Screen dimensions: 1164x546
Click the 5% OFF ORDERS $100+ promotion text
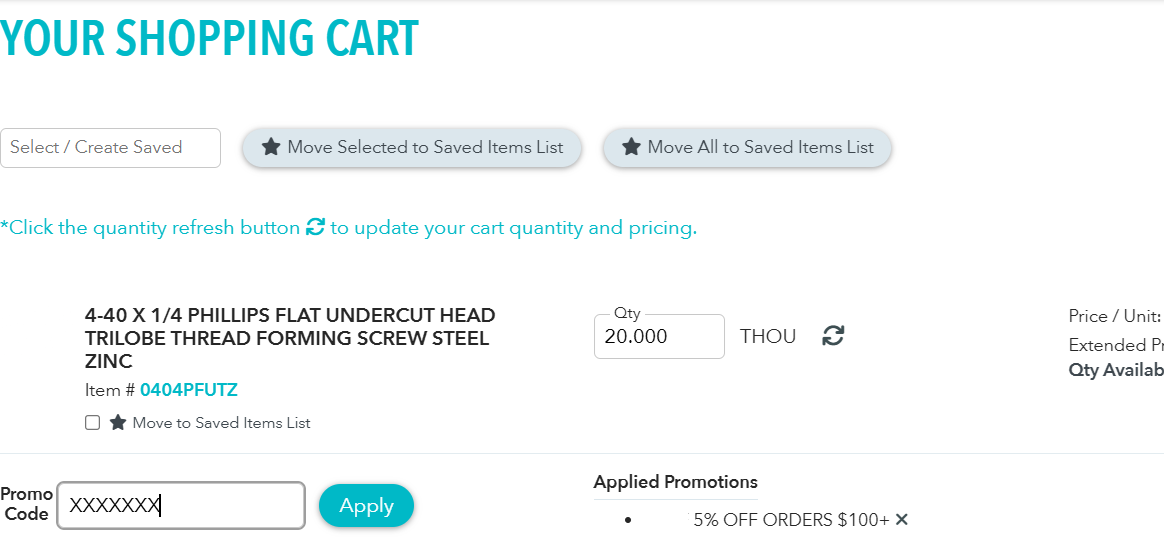790,520
